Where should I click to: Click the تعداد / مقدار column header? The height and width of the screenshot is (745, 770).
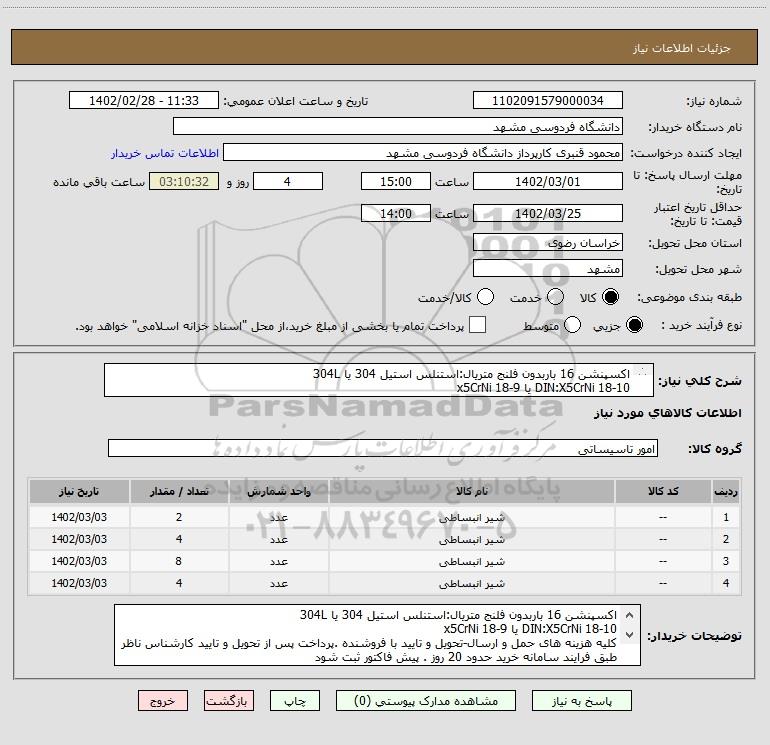coord(179,491)
